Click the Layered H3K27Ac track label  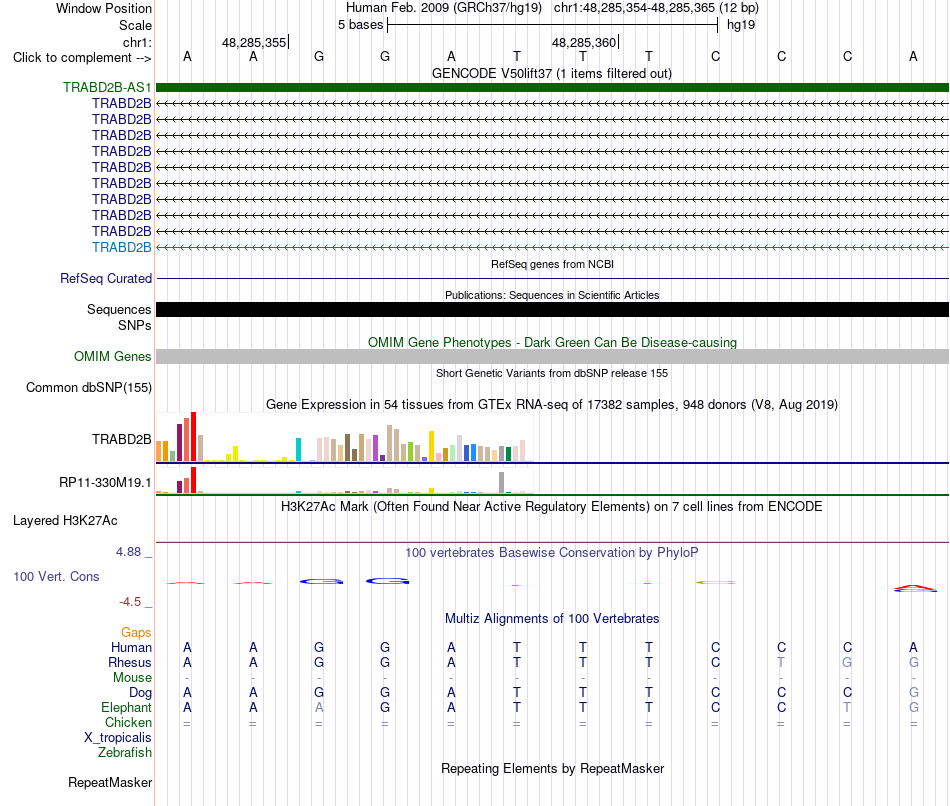[65, 521]
